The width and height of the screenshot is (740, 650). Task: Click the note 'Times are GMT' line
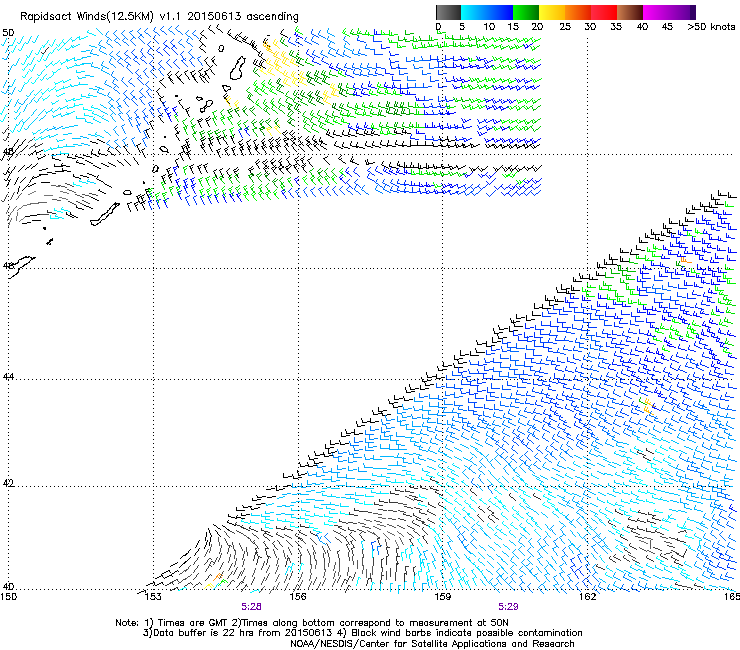312,623
